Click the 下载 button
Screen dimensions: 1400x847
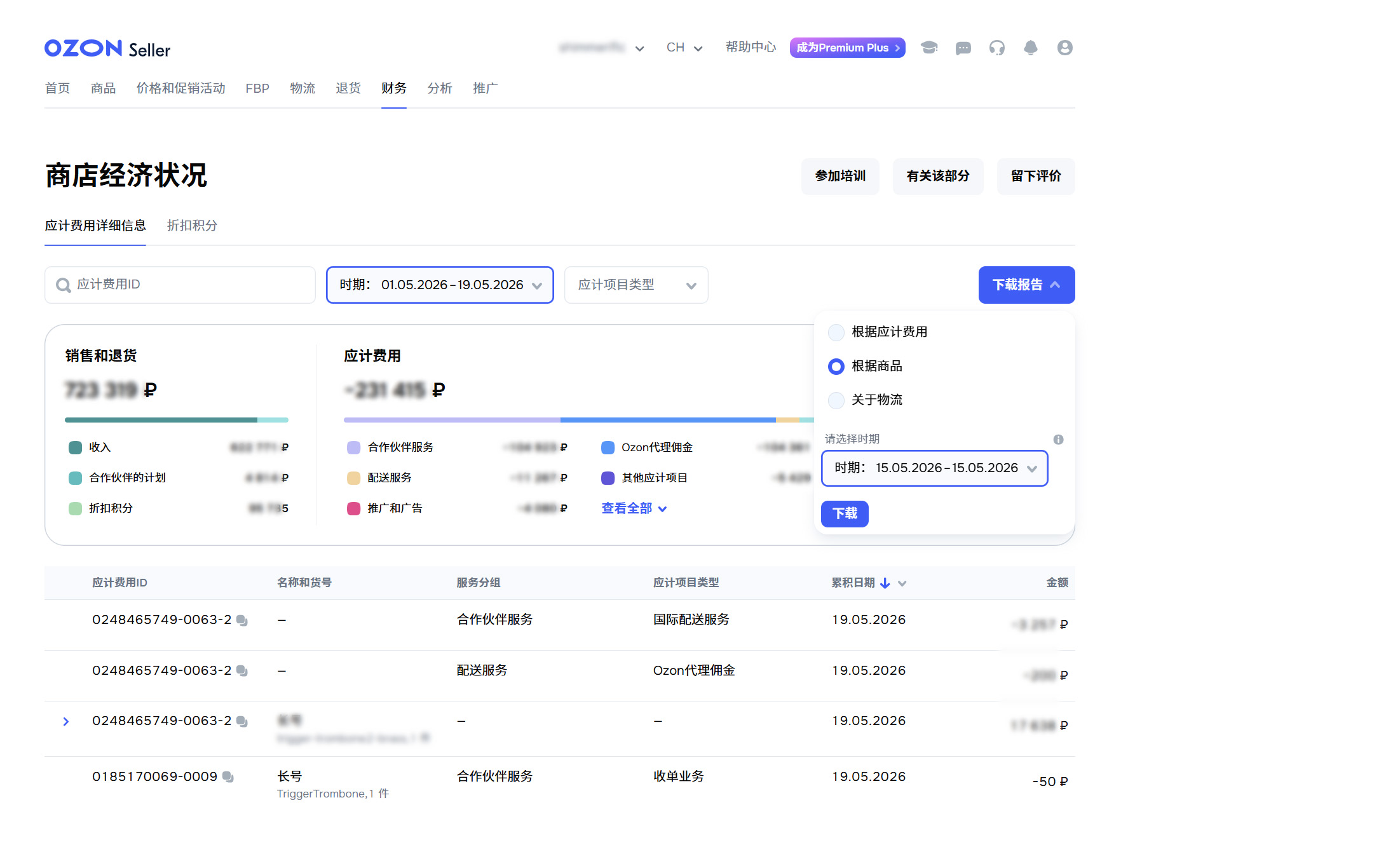(x=845, y=513)
